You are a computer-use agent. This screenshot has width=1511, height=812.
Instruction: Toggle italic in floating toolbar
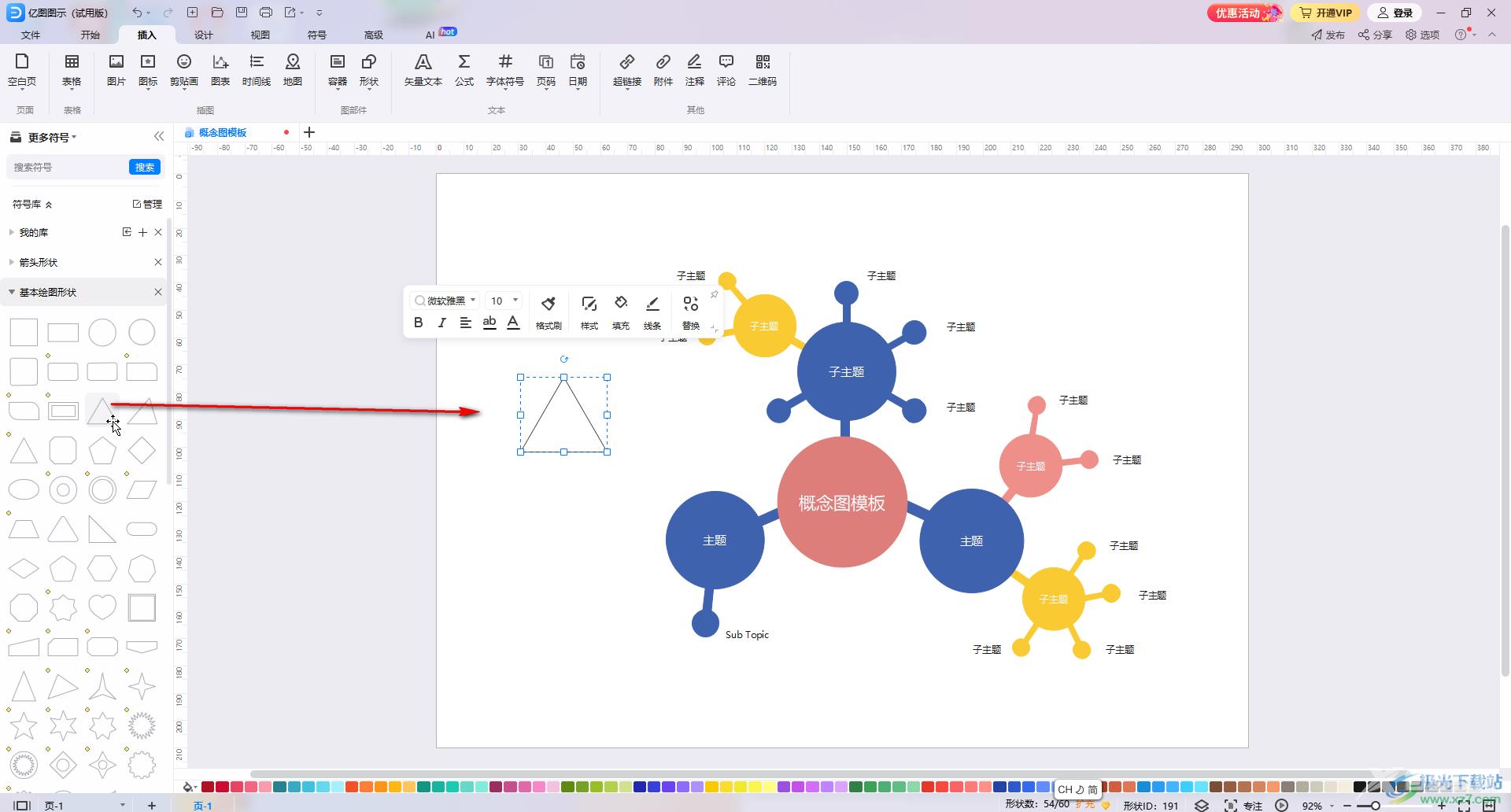[x=442, y=323]
